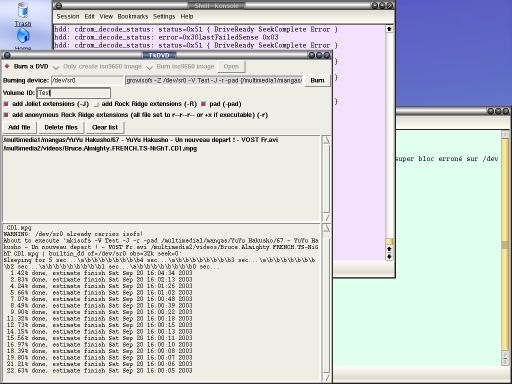Click the file list vertical scrollbar track

click(x=326, y=179)
